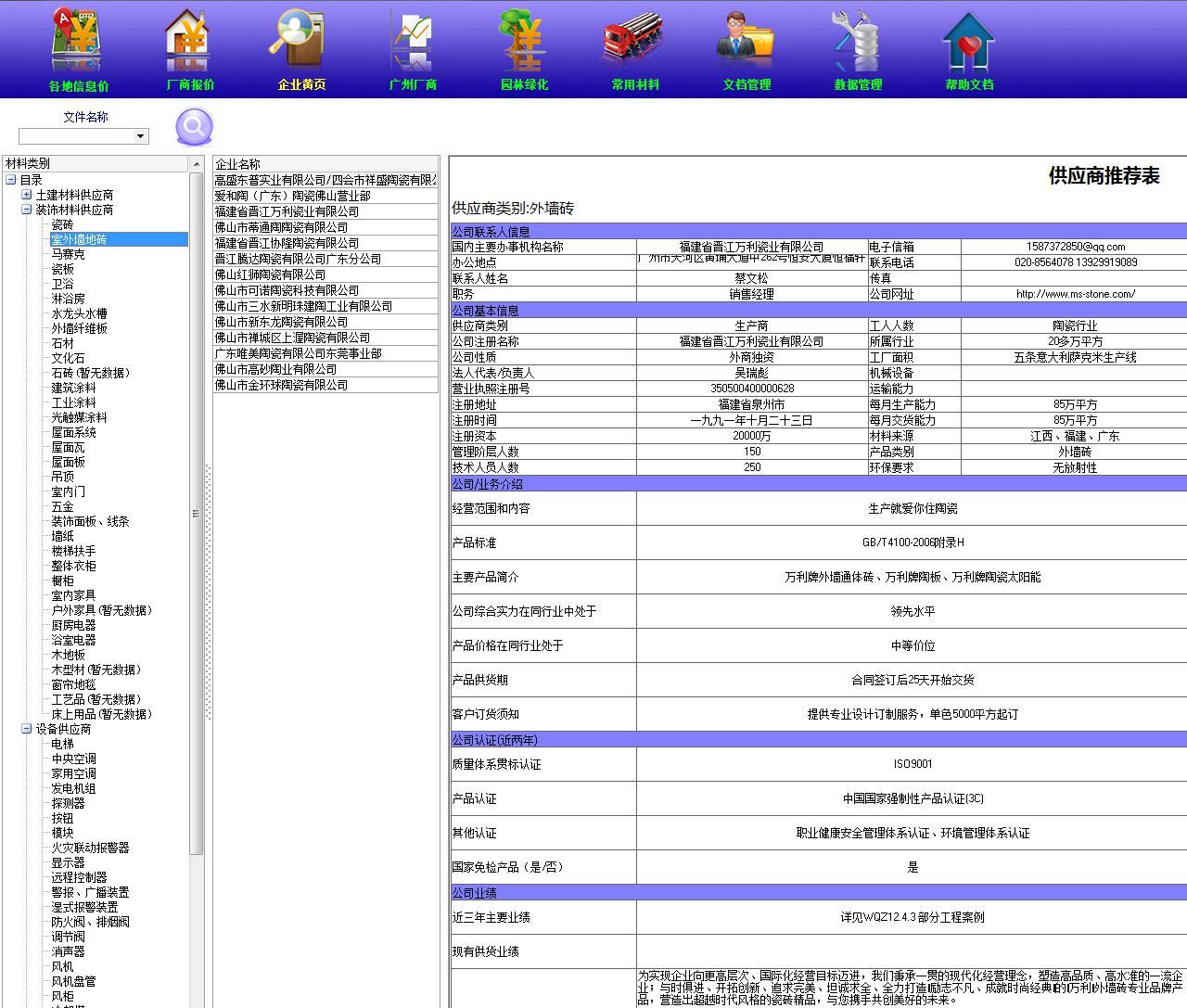Click the 帮助文档 house icon
This screenshot has width=1187, height=1008.
point(968,41)
